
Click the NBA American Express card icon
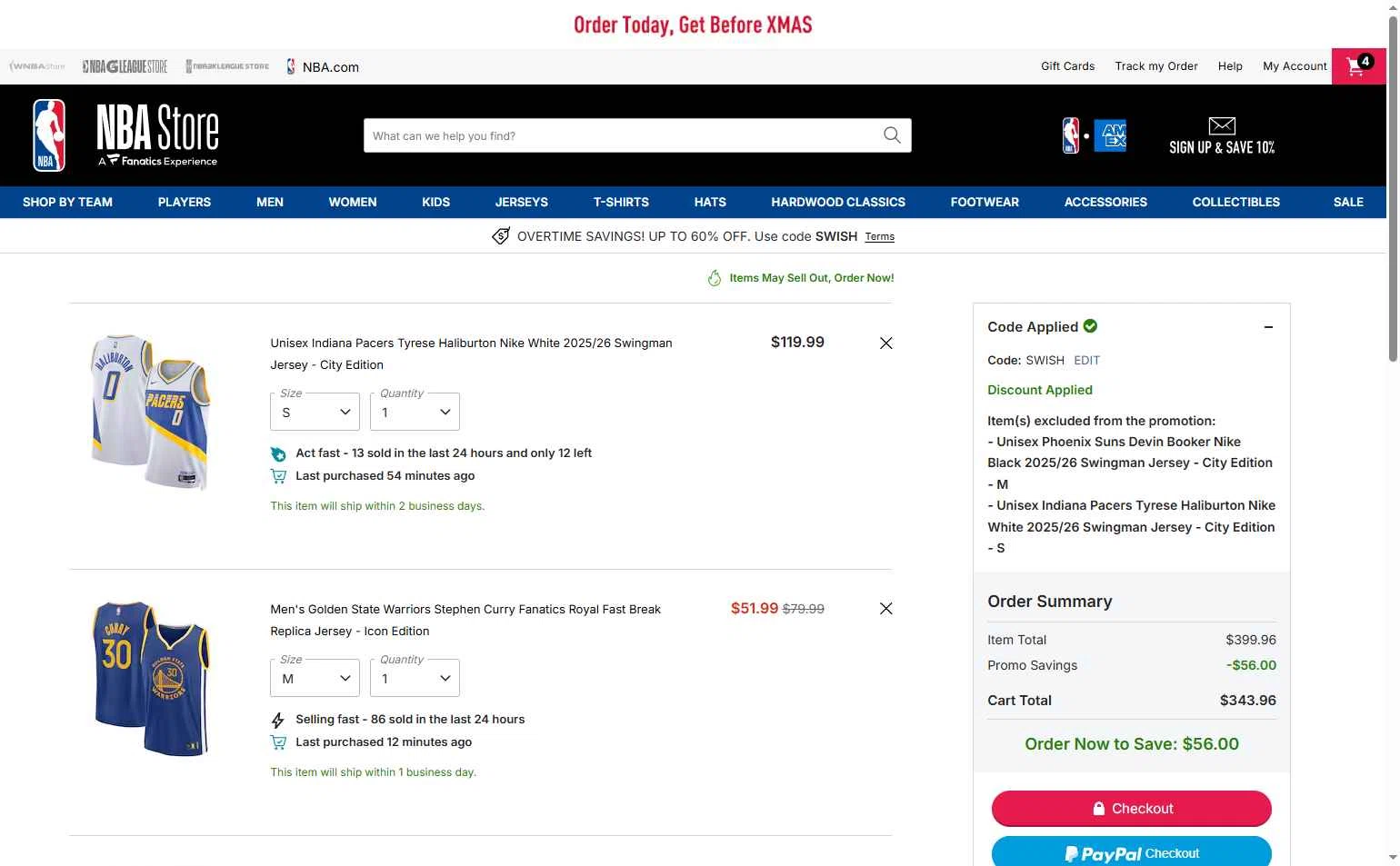pos(1095,136)
